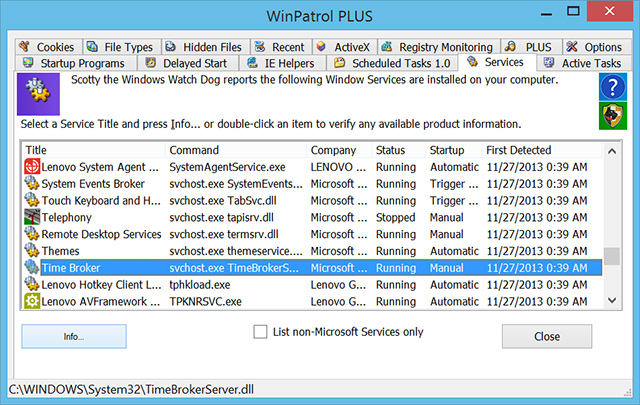This screenshot has width=640, height=405.
Task: Click the Telephony service row icon
Action: [31, 217]
